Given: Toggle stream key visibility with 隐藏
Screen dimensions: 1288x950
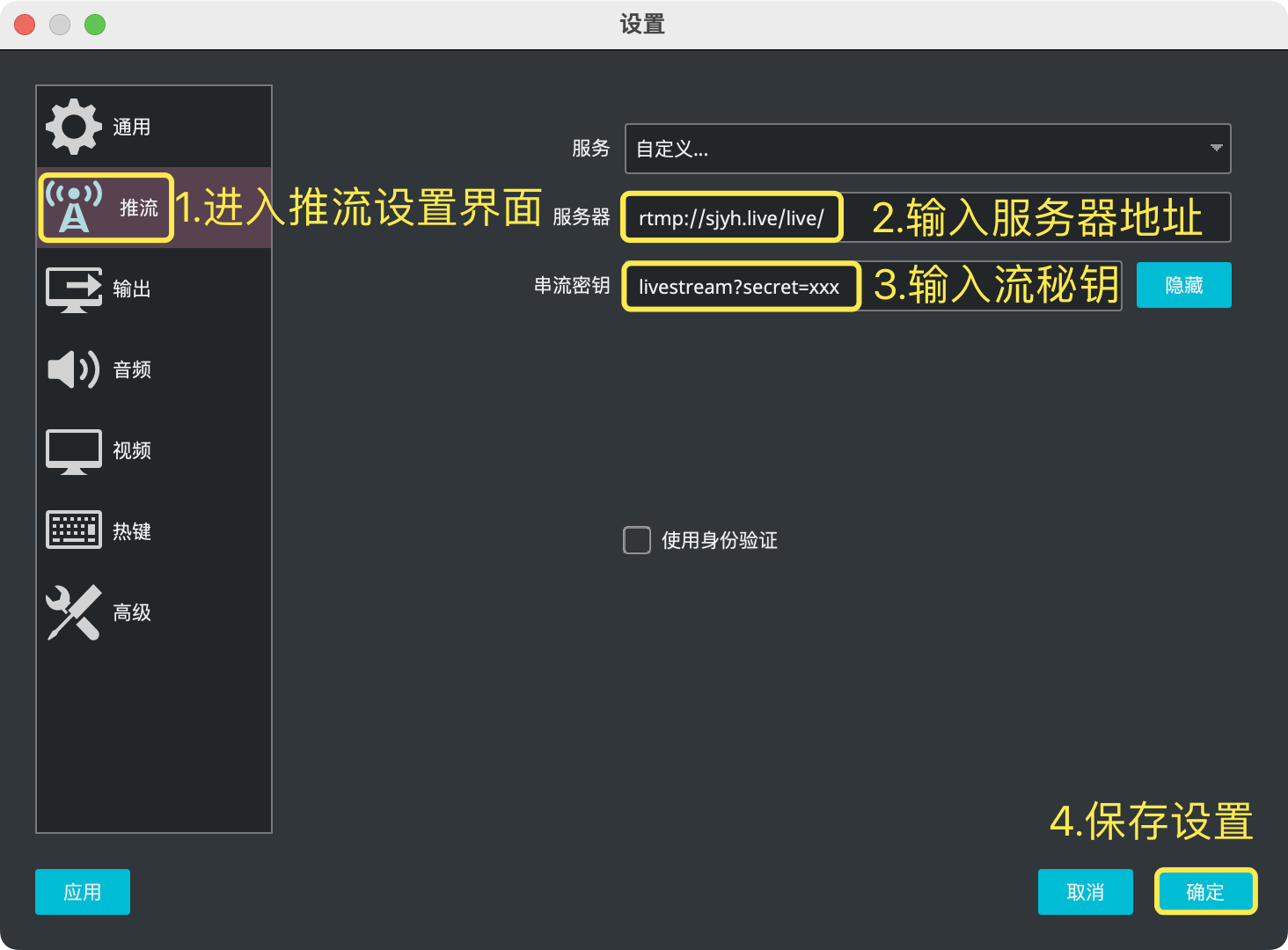Looking at the screenshot, I should coord(1183,285).
